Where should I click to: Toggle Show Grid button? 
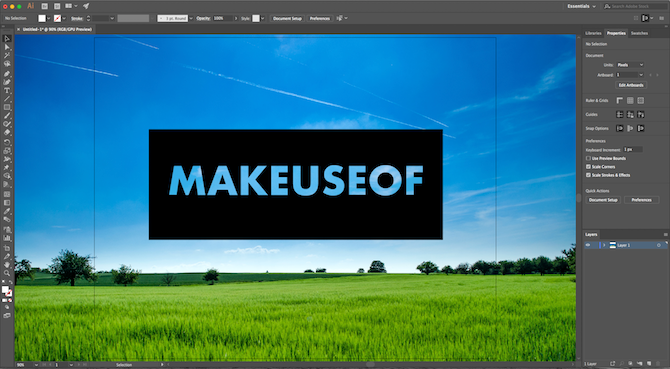[x=630, y=101]
